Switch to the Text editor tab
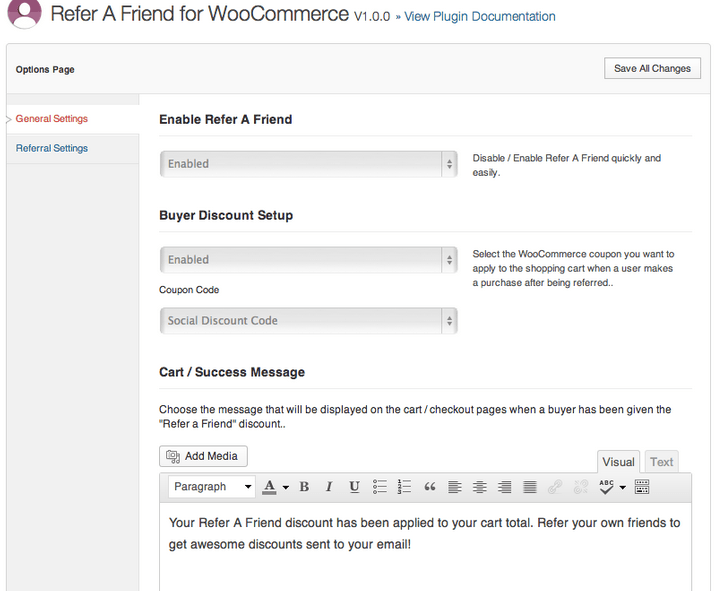The width and height of the screenshot is (715, 591). 661,462
